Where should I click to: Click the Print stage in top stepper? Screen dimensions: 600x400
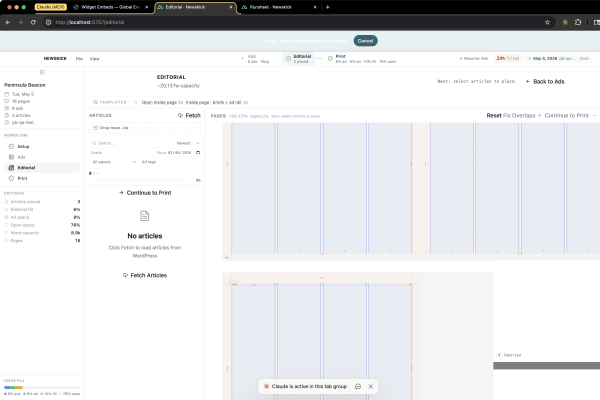(x=362, y=59)
